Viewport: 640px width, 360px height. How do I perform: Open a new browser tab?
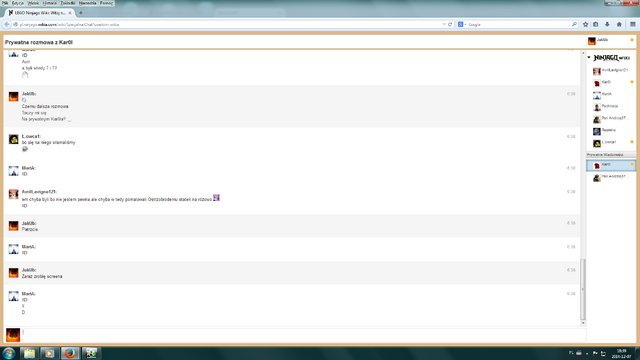pyautogui.click(x=81, y=13)
